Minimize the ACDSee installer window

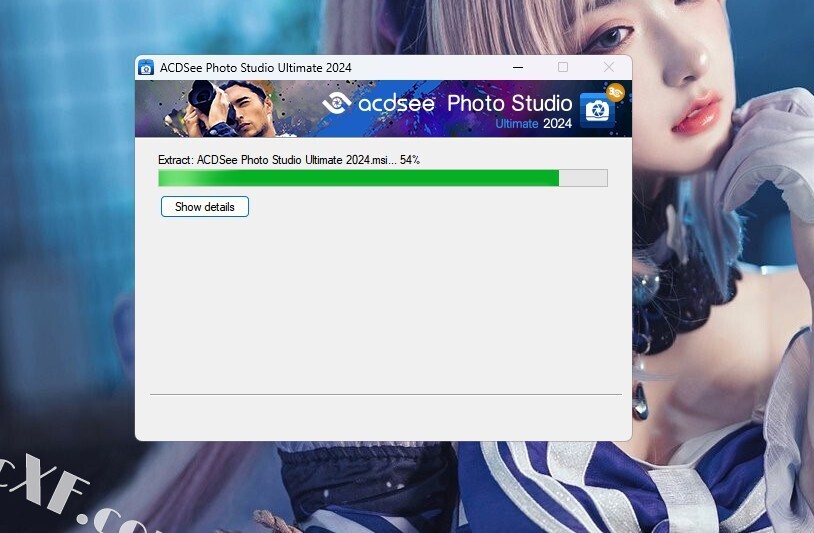[518, 67]
